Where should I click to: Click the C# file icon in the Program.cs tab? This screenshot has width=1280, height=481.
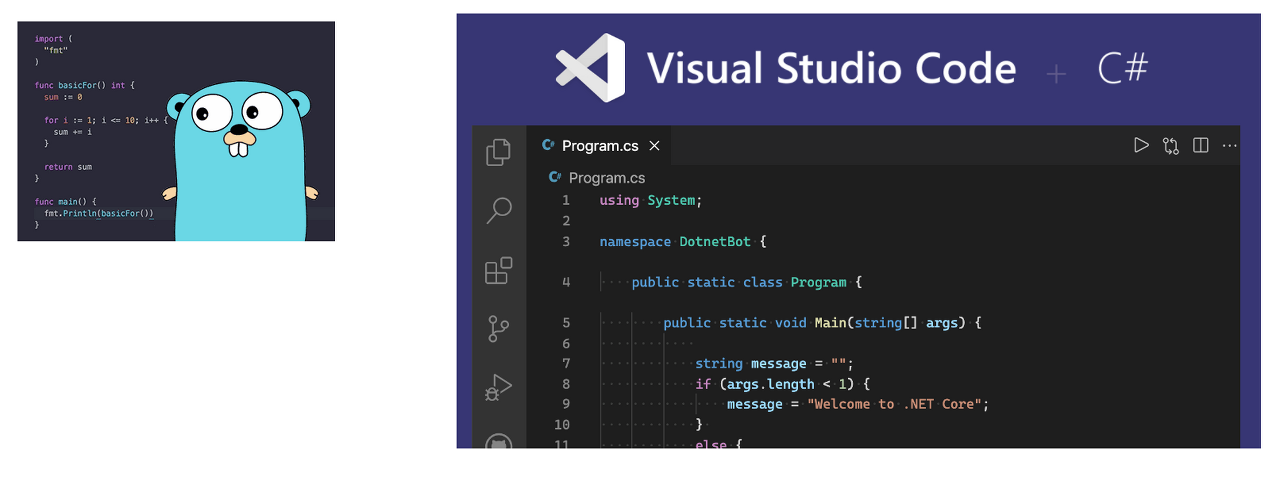(548, 145)
